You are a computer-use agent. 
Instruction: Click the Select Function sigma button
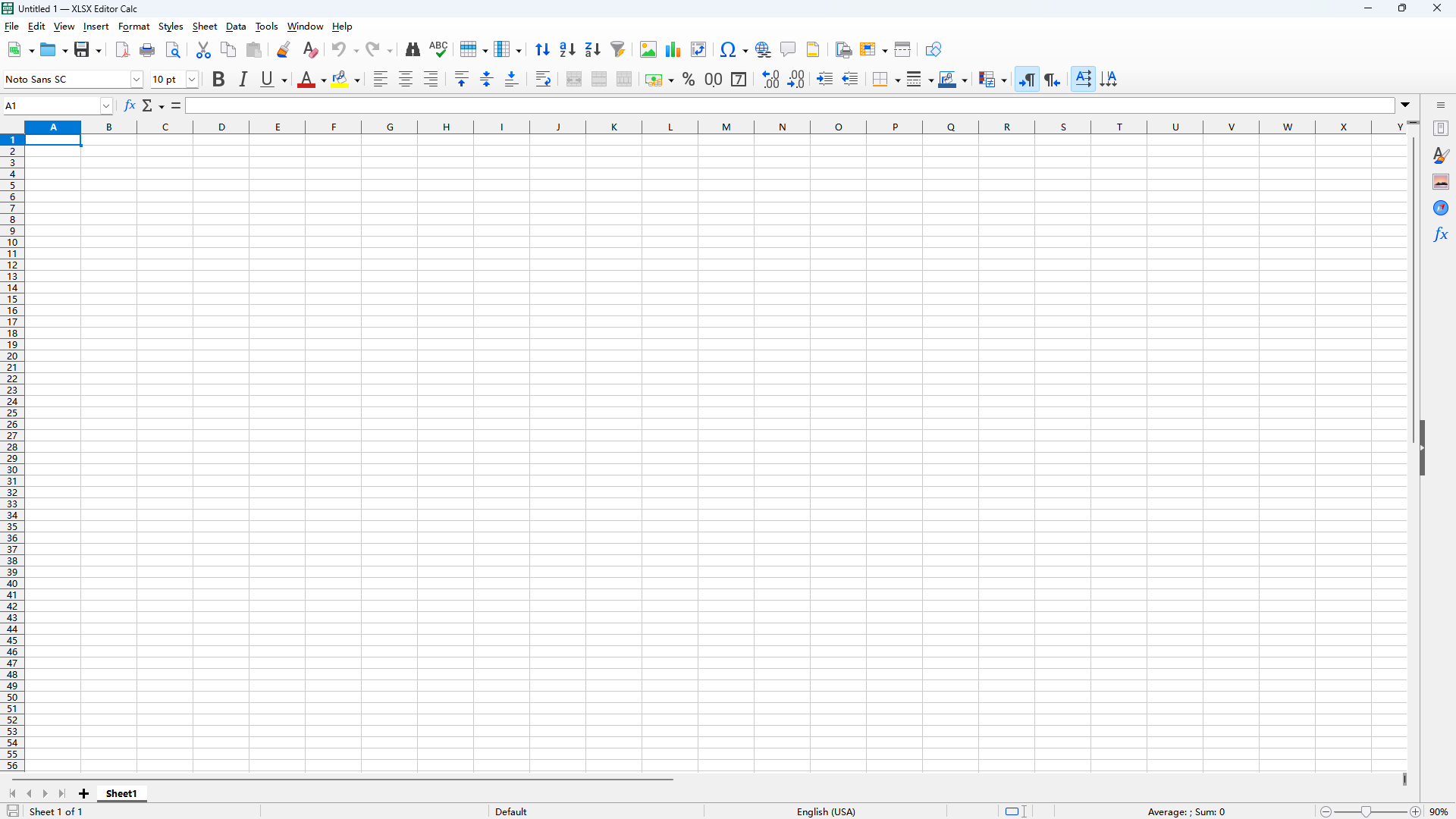click(x=147, y=105)
